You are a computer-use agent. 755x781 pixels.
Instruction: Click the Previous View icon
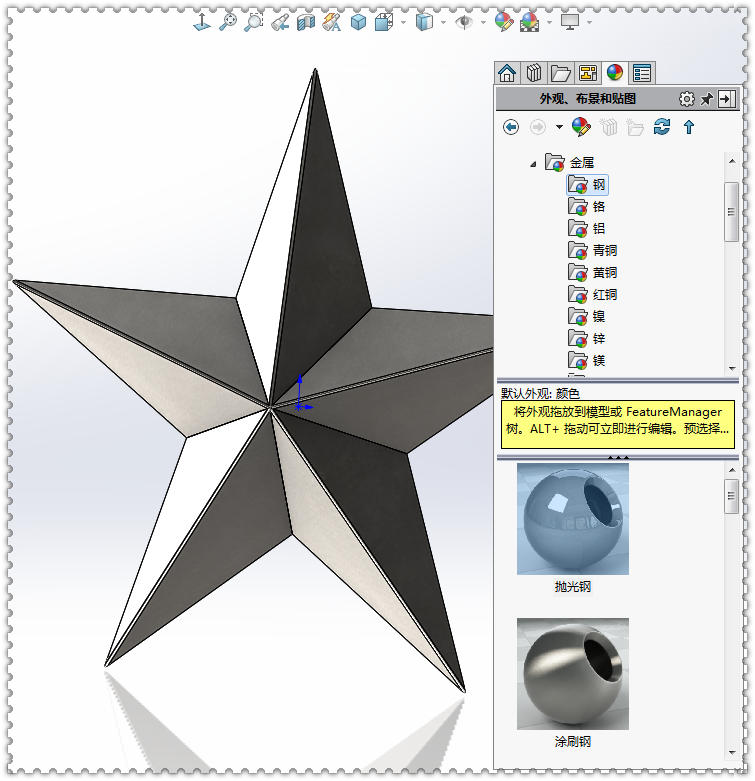[280, 22]
